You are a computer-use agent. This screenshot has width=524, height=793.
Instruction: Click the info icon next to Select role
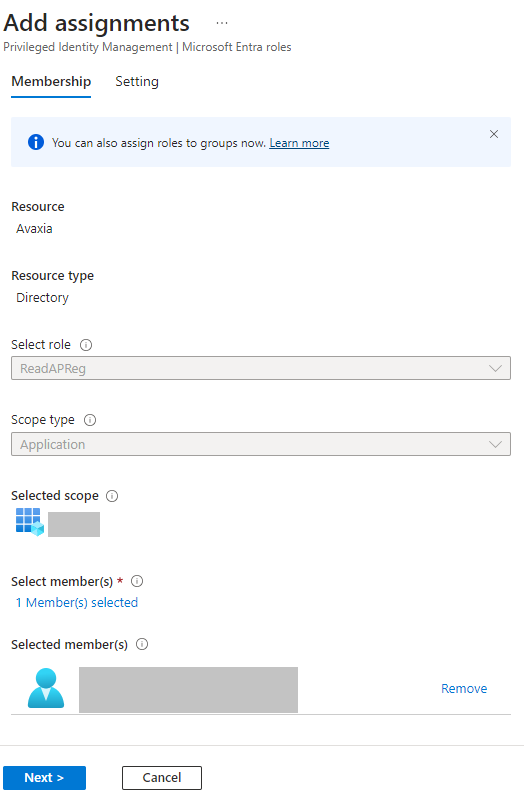pyautogui.click(x=86, y=345)
